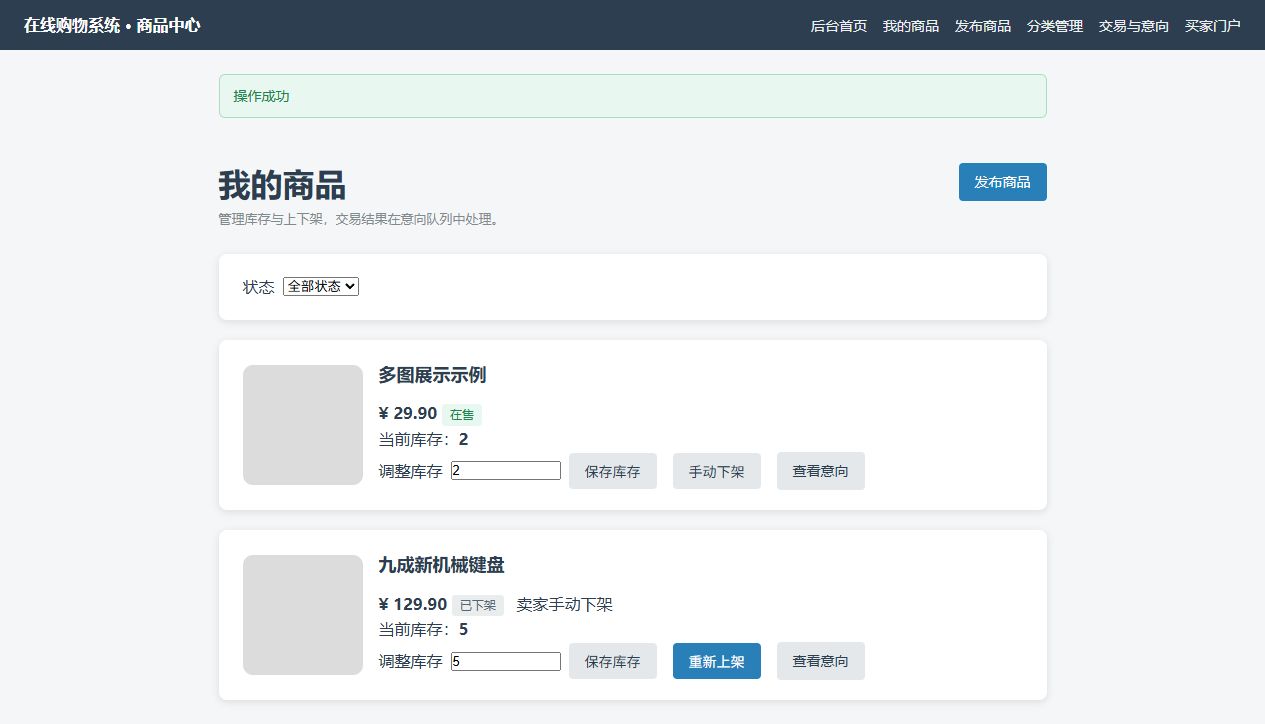This screenshot has height=724, width=1265.
Task: Click the 在线购物系统 • 商品中心 site title
Action: [x=112, y=25]
